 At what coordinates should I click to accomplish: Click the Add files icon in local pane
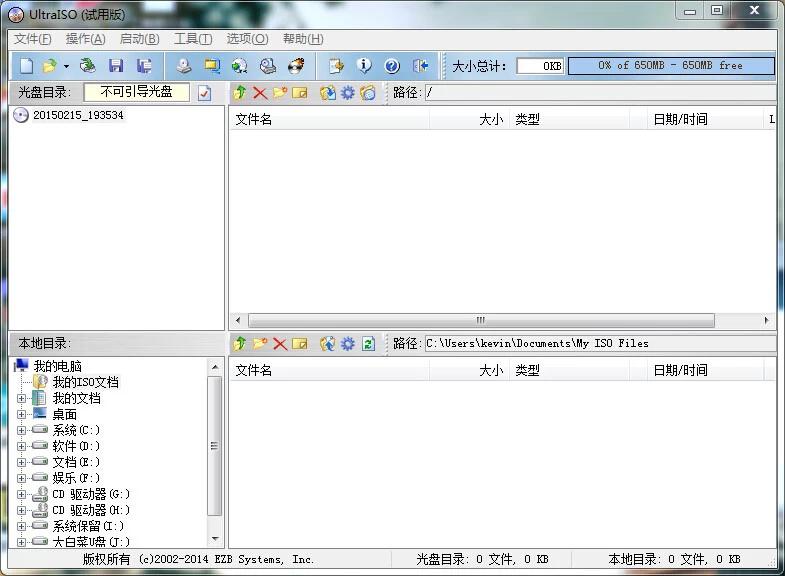coord(328,344)
